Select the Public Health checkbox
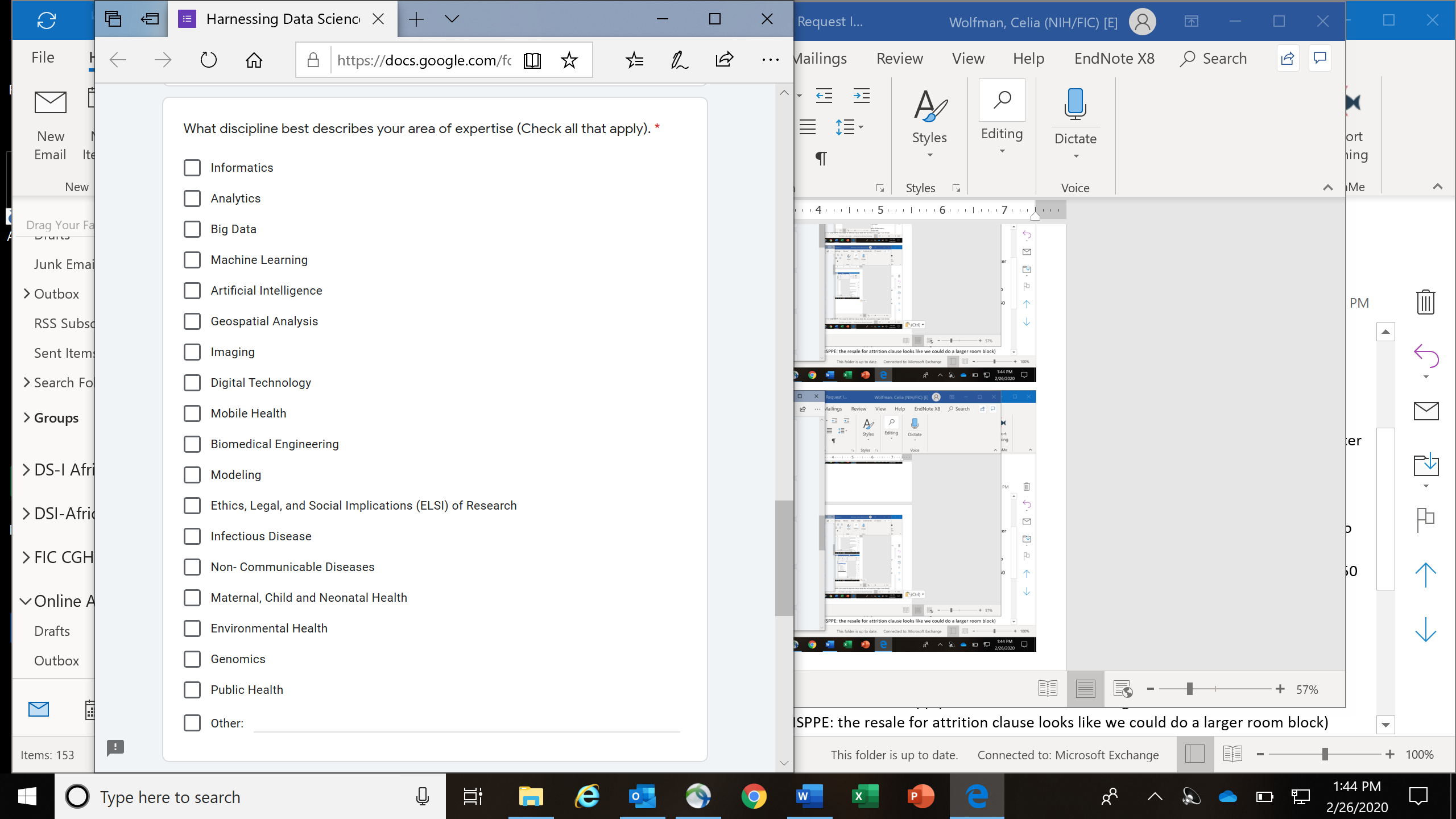Viewport: 1456px width, 819px height. (192, 690)
